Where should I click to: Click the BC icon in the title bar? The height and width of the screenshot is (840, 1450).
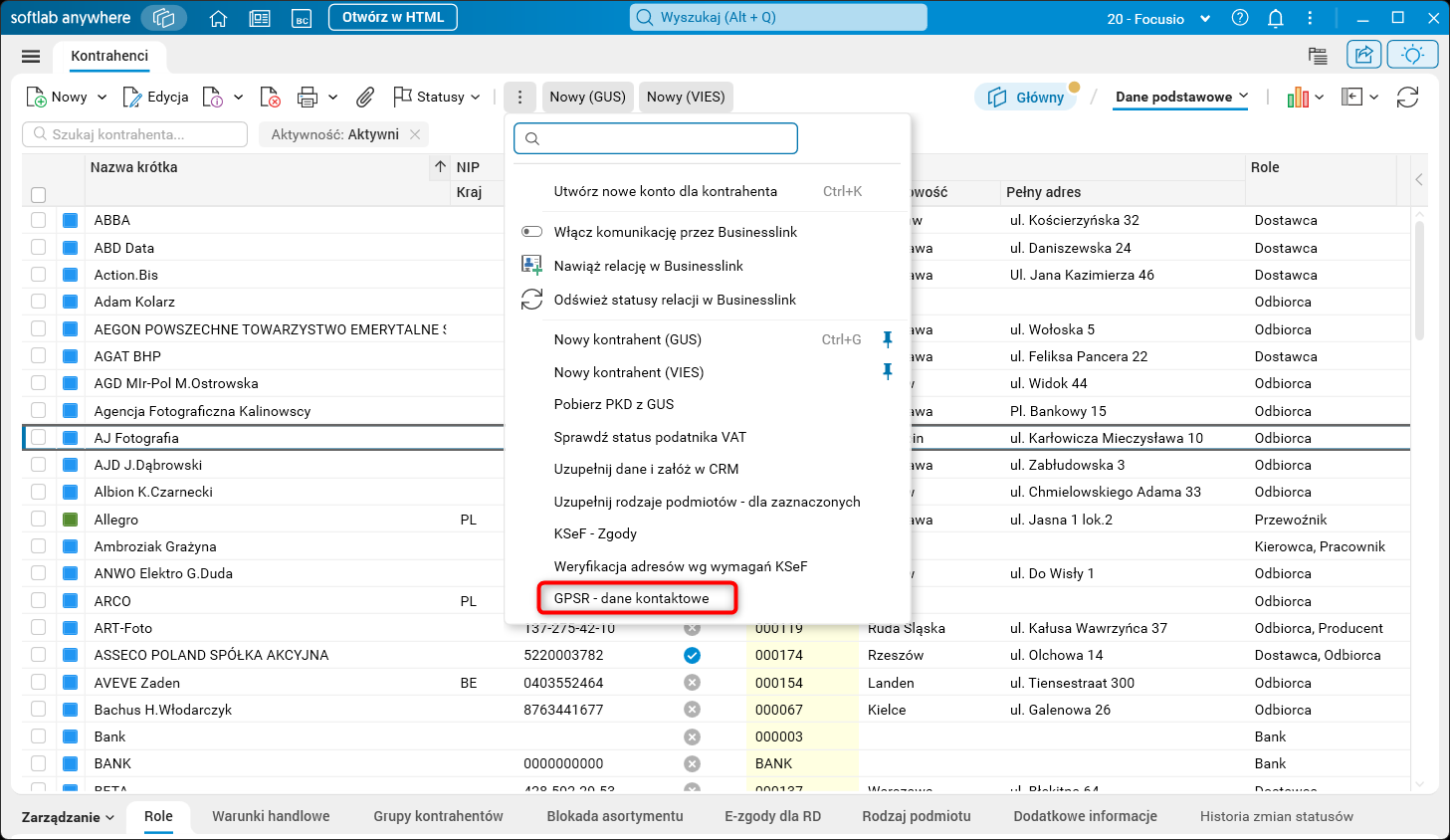(302, 18)
